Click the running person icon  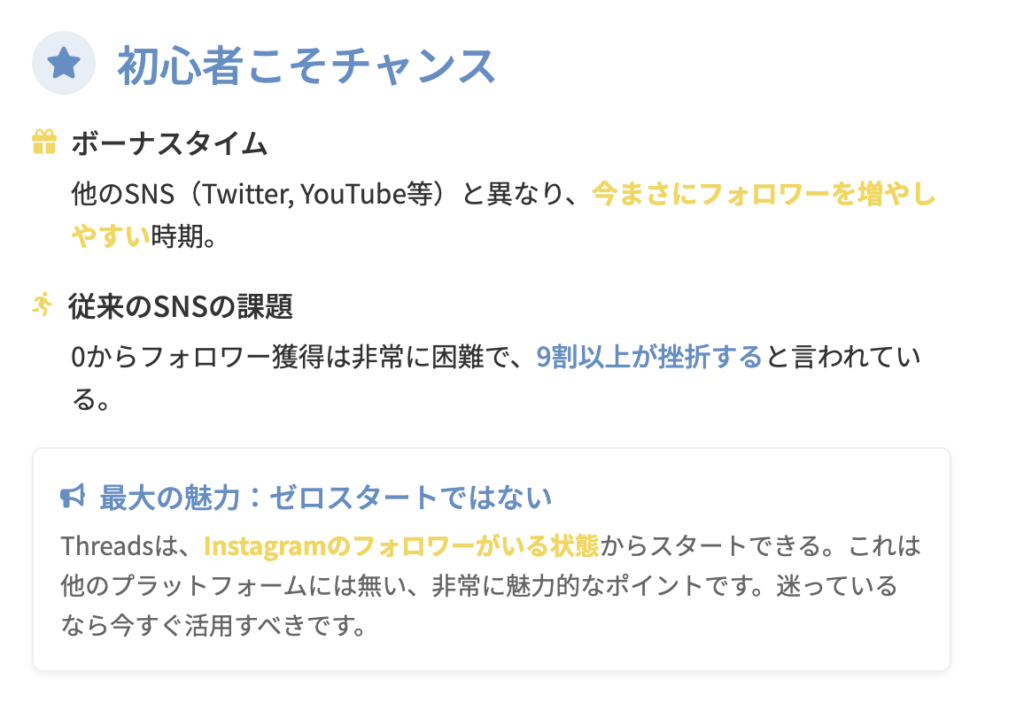[42, 305]
